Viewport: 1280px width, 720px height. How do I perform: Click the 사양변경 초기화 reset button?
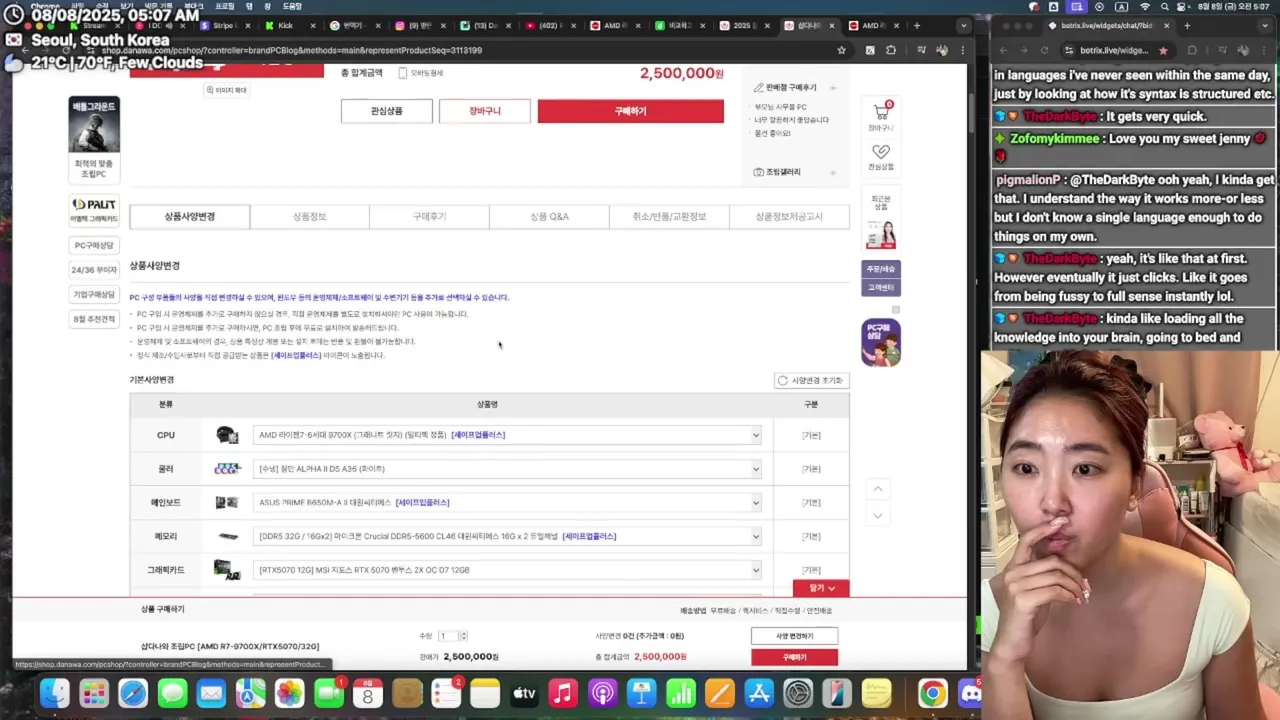coord(811,380)
